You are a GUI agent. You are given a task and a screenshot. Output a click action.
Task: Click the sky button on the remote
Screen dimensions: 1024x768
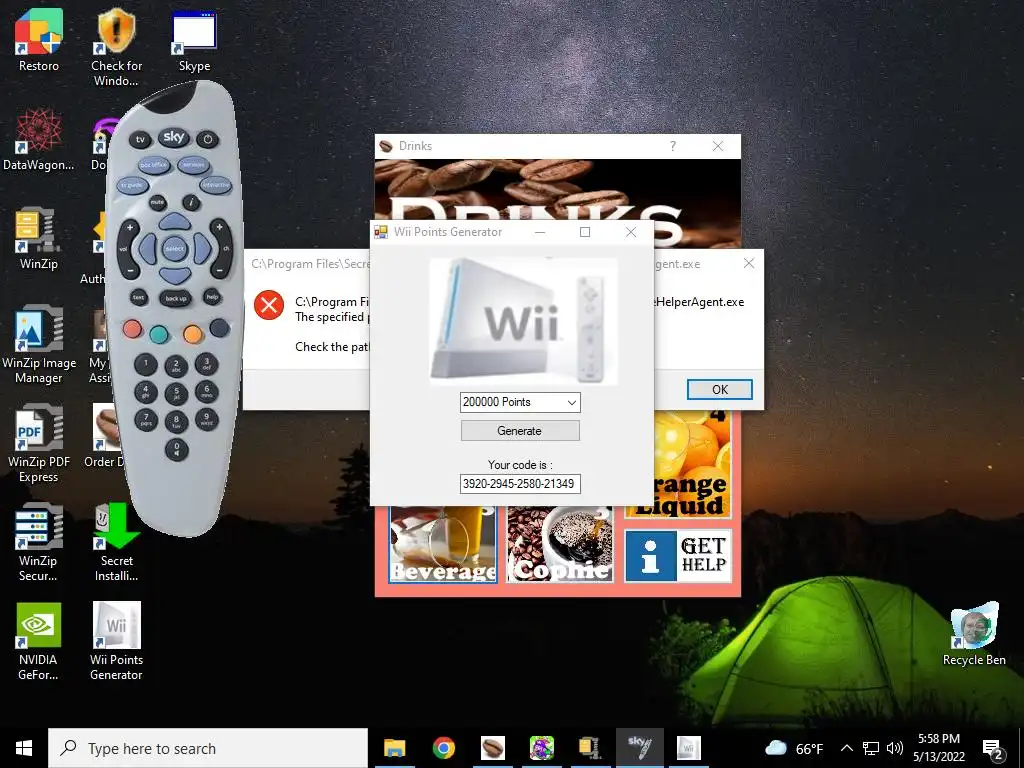coord(174,137)
